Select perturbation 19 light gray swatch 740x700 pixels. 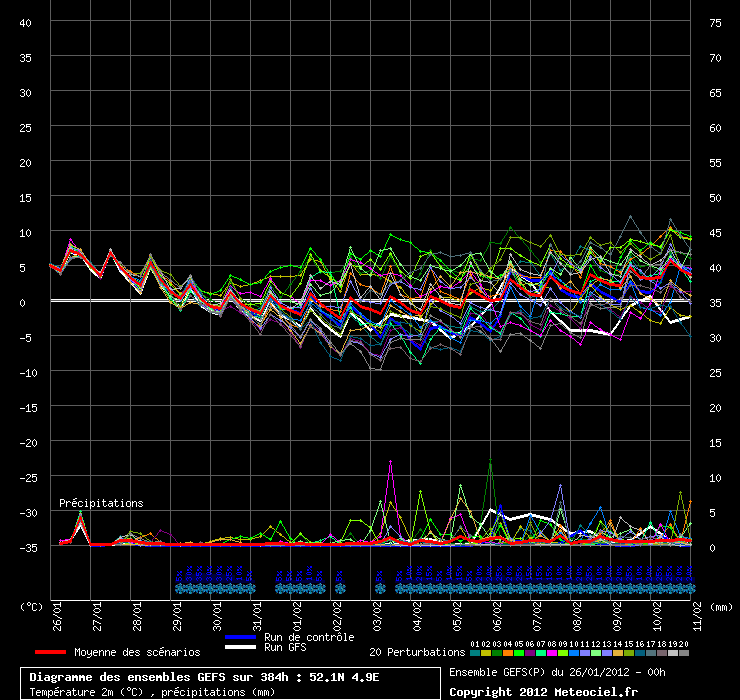pyautogui.click(x=673, y=653)
